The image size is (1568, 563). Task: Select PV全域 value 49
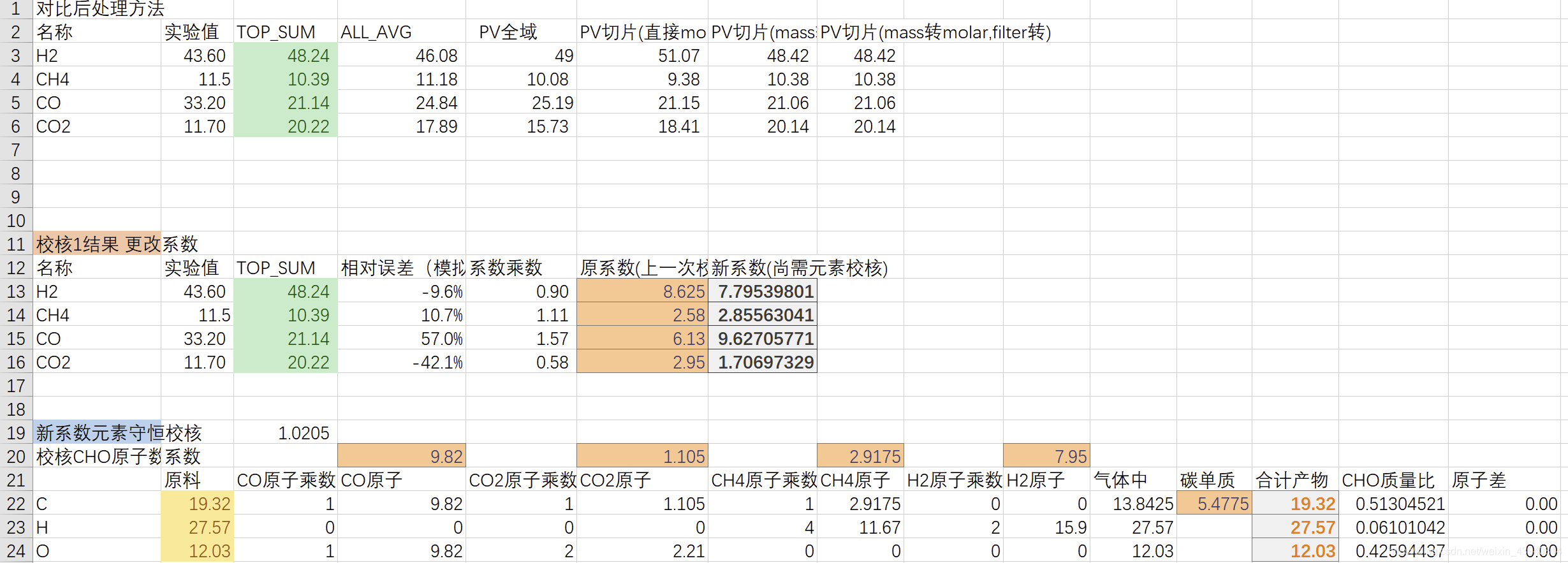coord(521,55)
